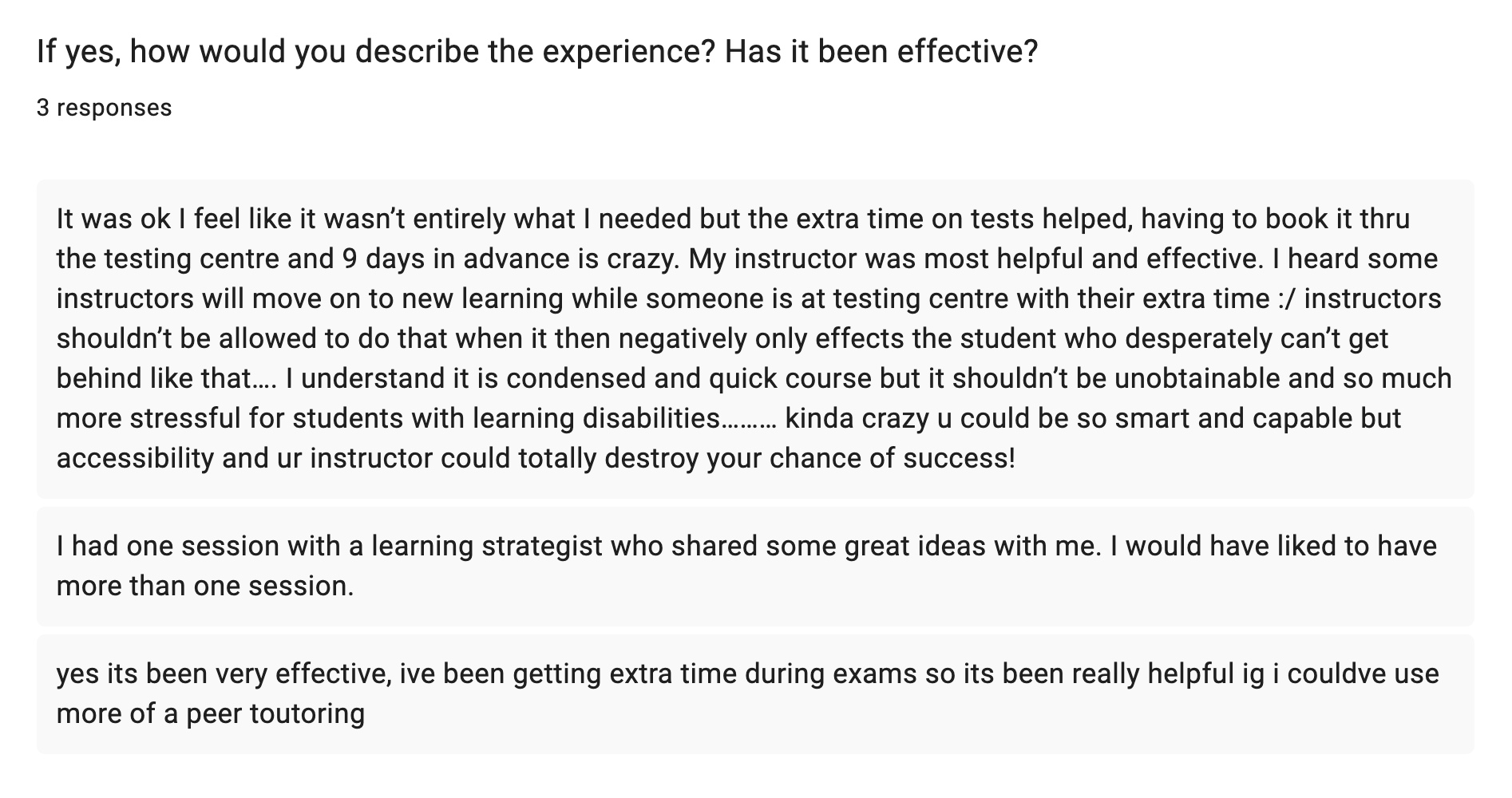Viewport: 1512px width, 798px height.
Task: Click the word "desperately" in the first response
Action: pos(1197,338)
